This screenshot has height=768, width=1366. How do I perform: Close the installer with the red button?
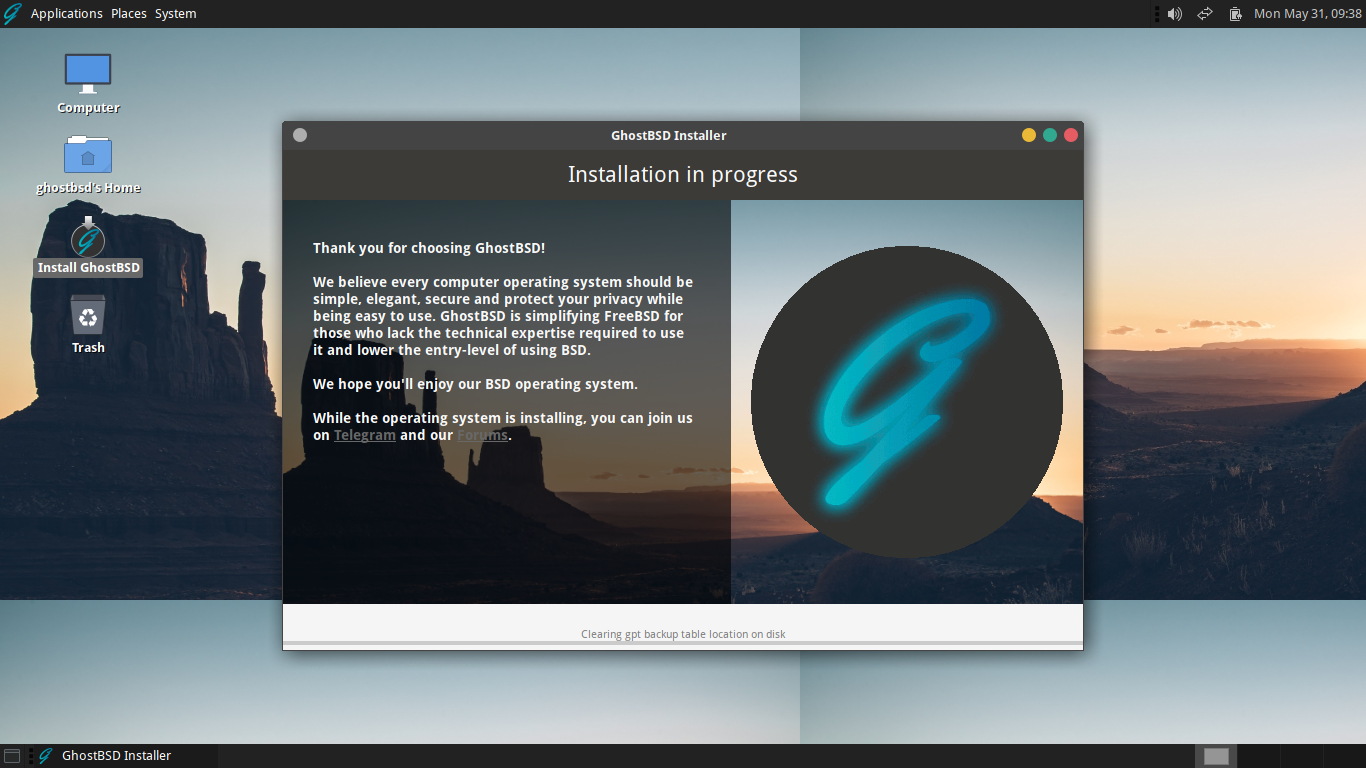coord(1071,135)
